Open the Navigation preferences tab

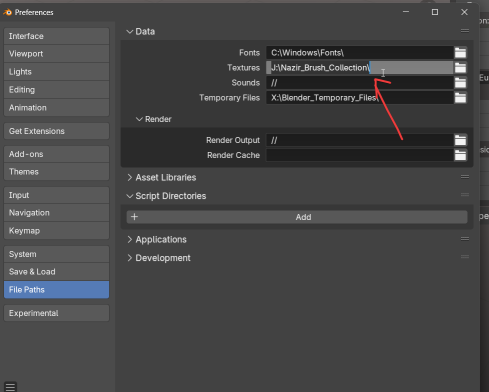pos(56,213)
